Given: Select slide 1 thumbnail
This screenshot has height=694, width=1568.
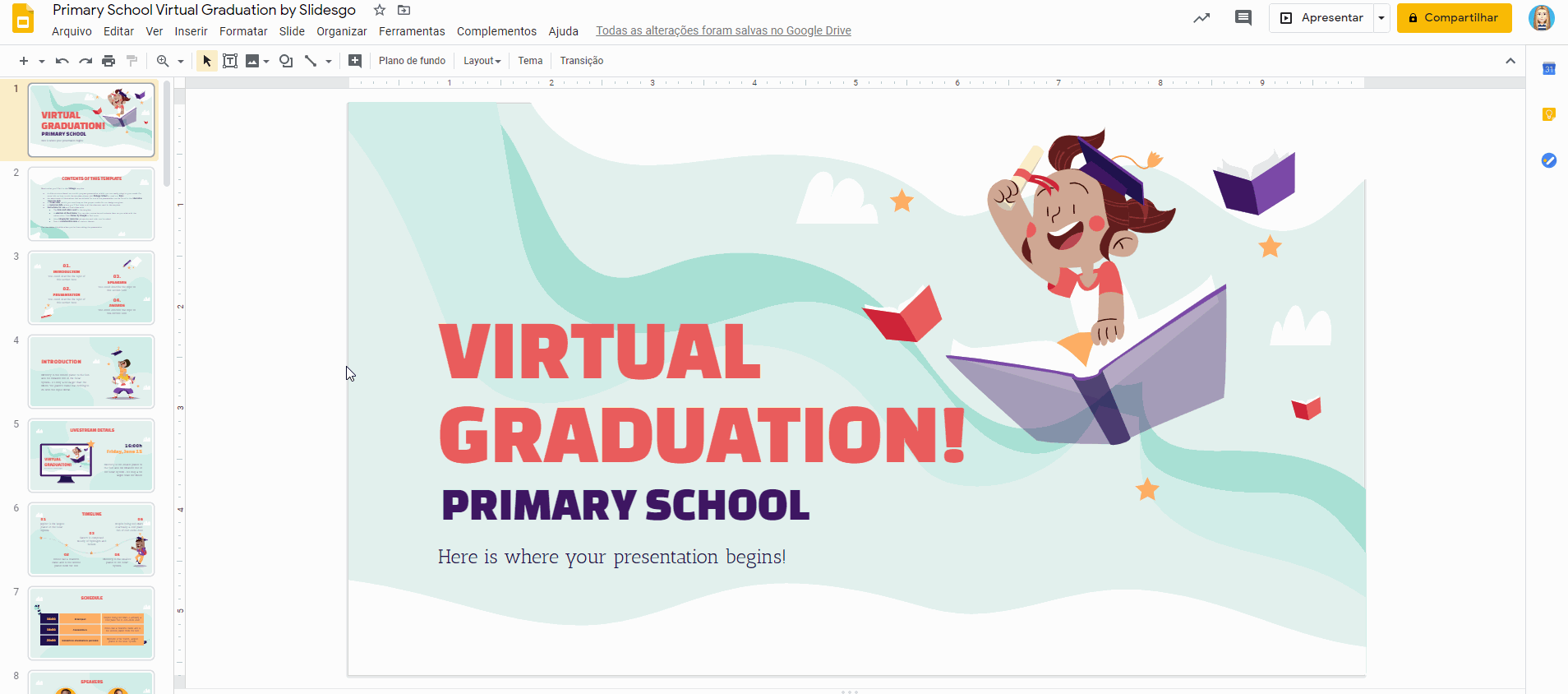Looking at the screenshot, I should point(91,120).
